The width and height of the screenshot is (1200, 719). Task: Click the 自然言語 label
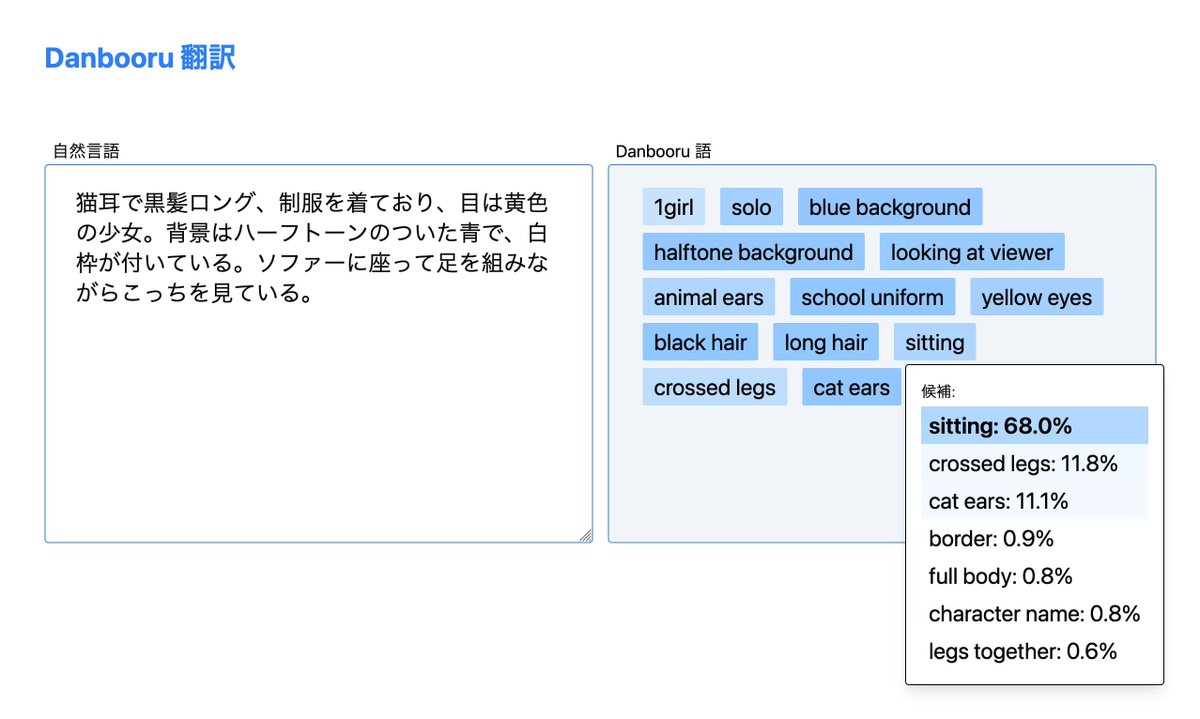click(86, 151)
